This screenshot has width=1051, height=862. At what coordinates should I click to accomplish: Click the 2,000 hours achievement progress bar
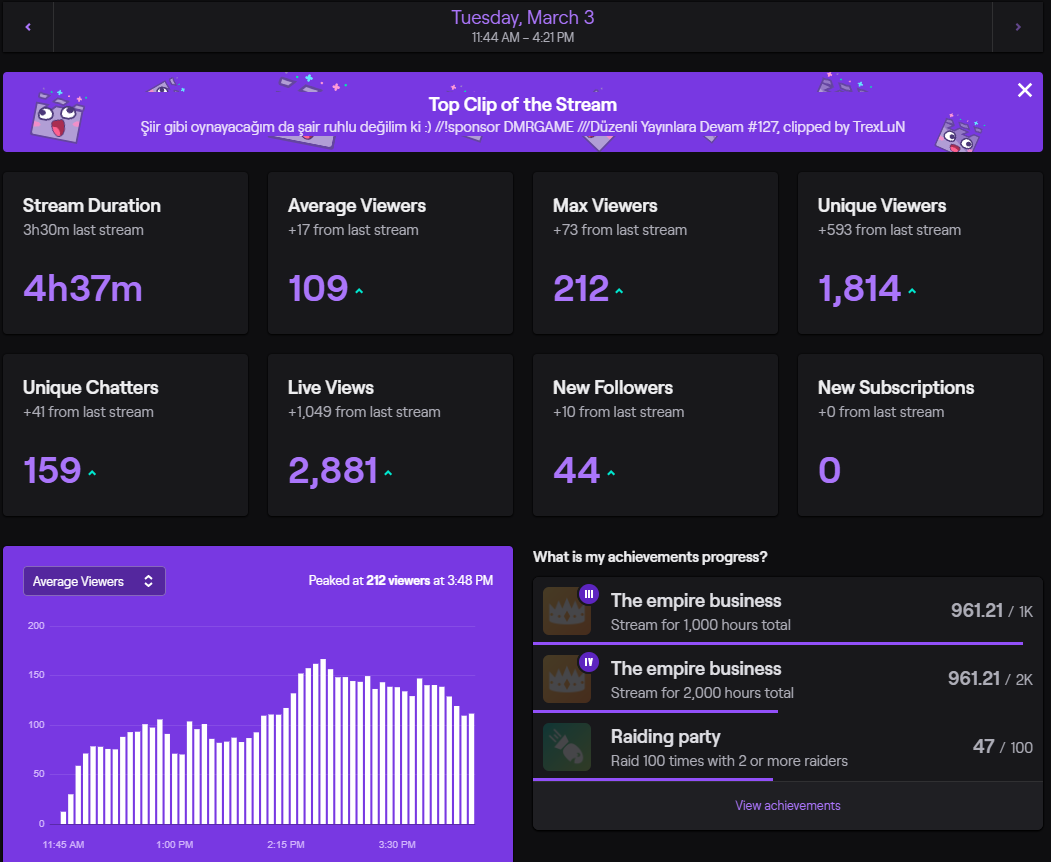(656, 711)
